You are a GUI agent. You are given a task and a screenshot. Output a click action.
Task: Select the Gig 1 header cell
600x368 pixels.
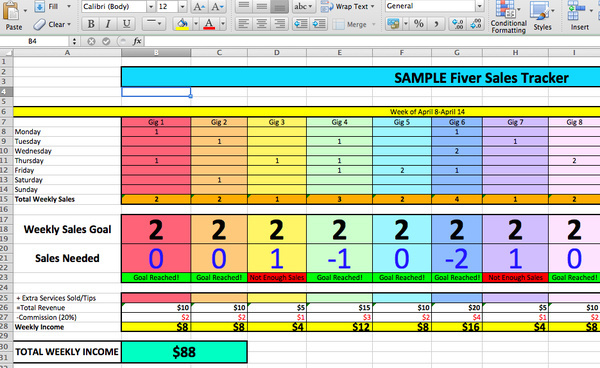(156, 122)
